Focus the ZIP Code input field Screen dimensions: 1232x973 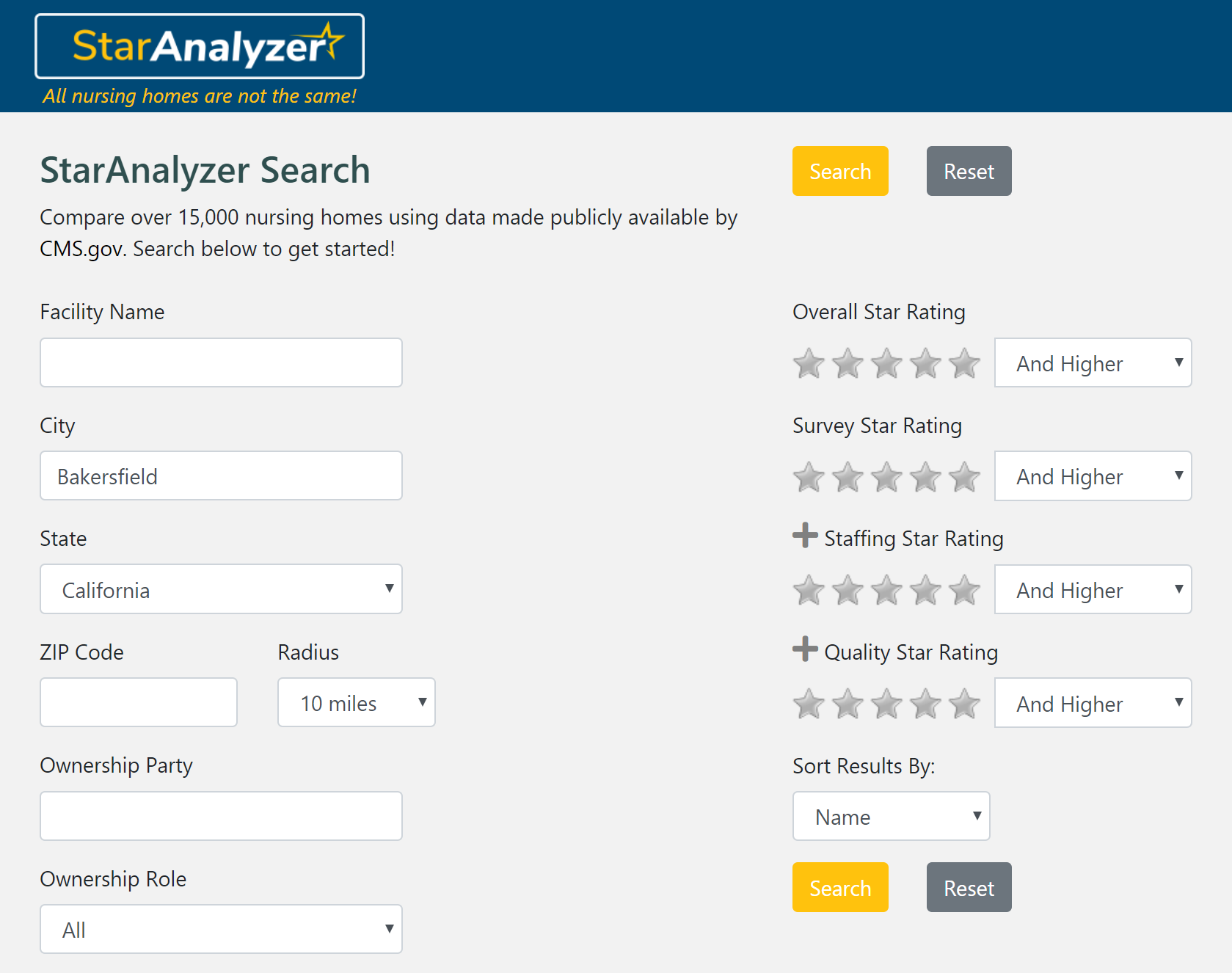tap(139, 702)
